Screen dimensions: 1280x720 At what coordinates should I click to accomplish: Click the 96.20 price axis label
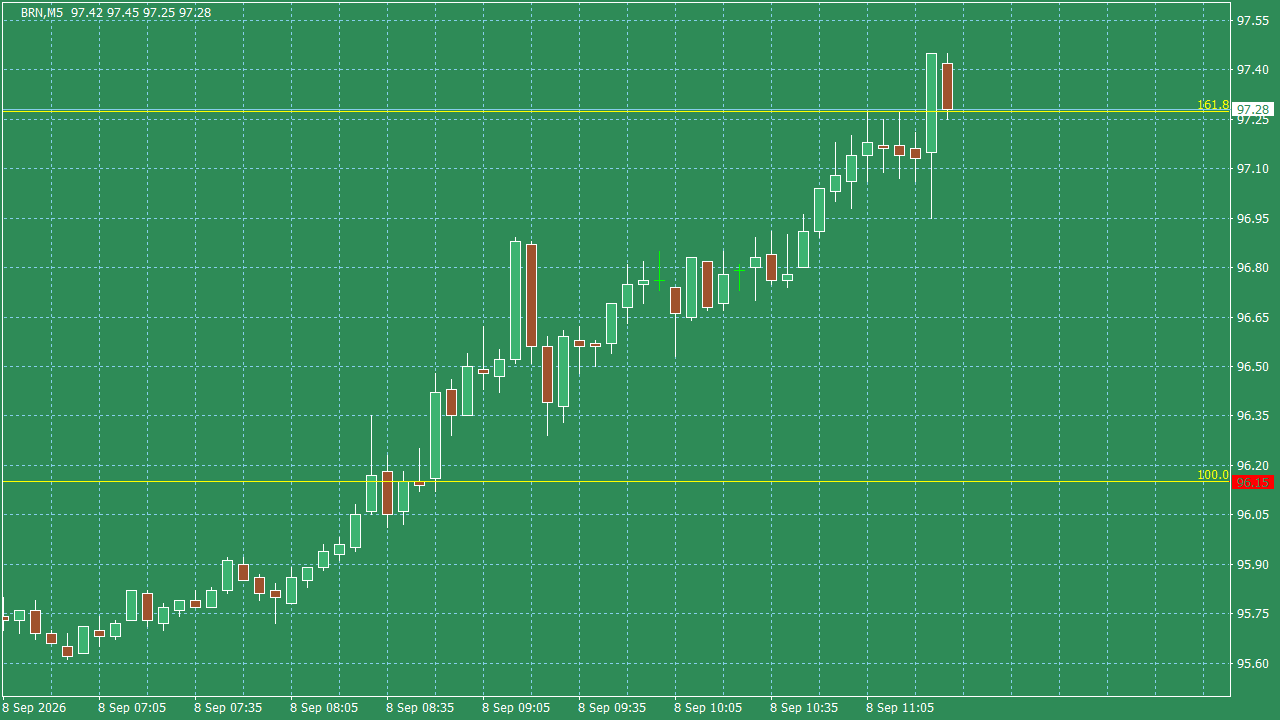(x=1253, y=466)
